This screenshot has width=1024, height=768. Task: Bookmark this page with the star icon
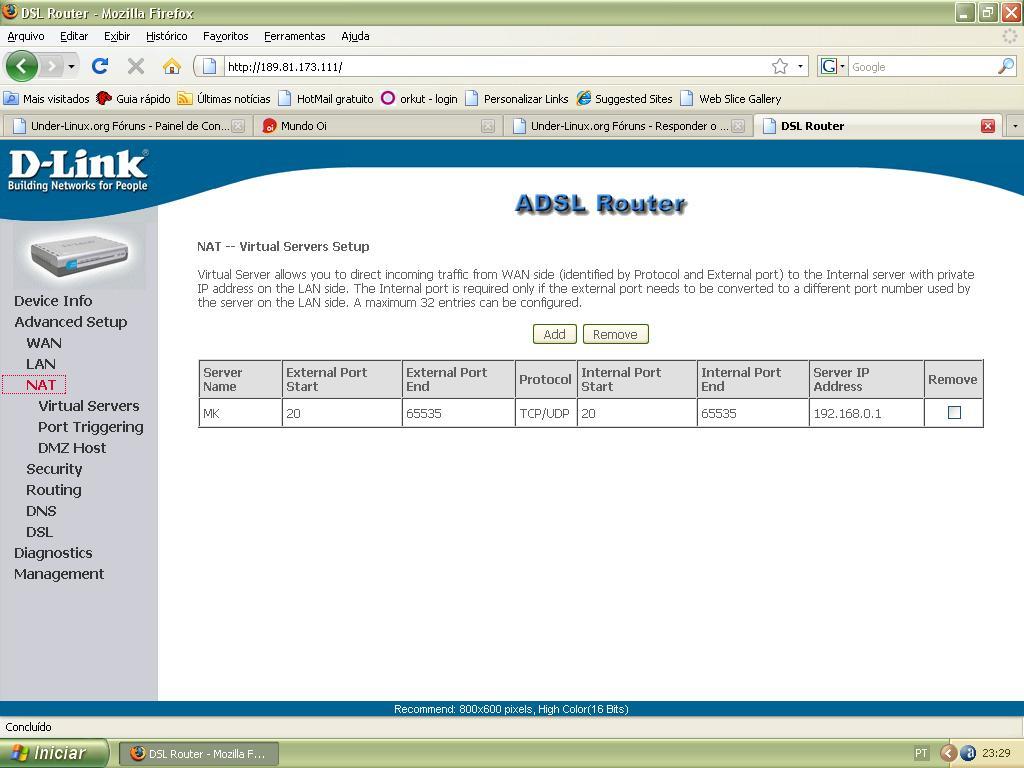click(x=780, y=66)
